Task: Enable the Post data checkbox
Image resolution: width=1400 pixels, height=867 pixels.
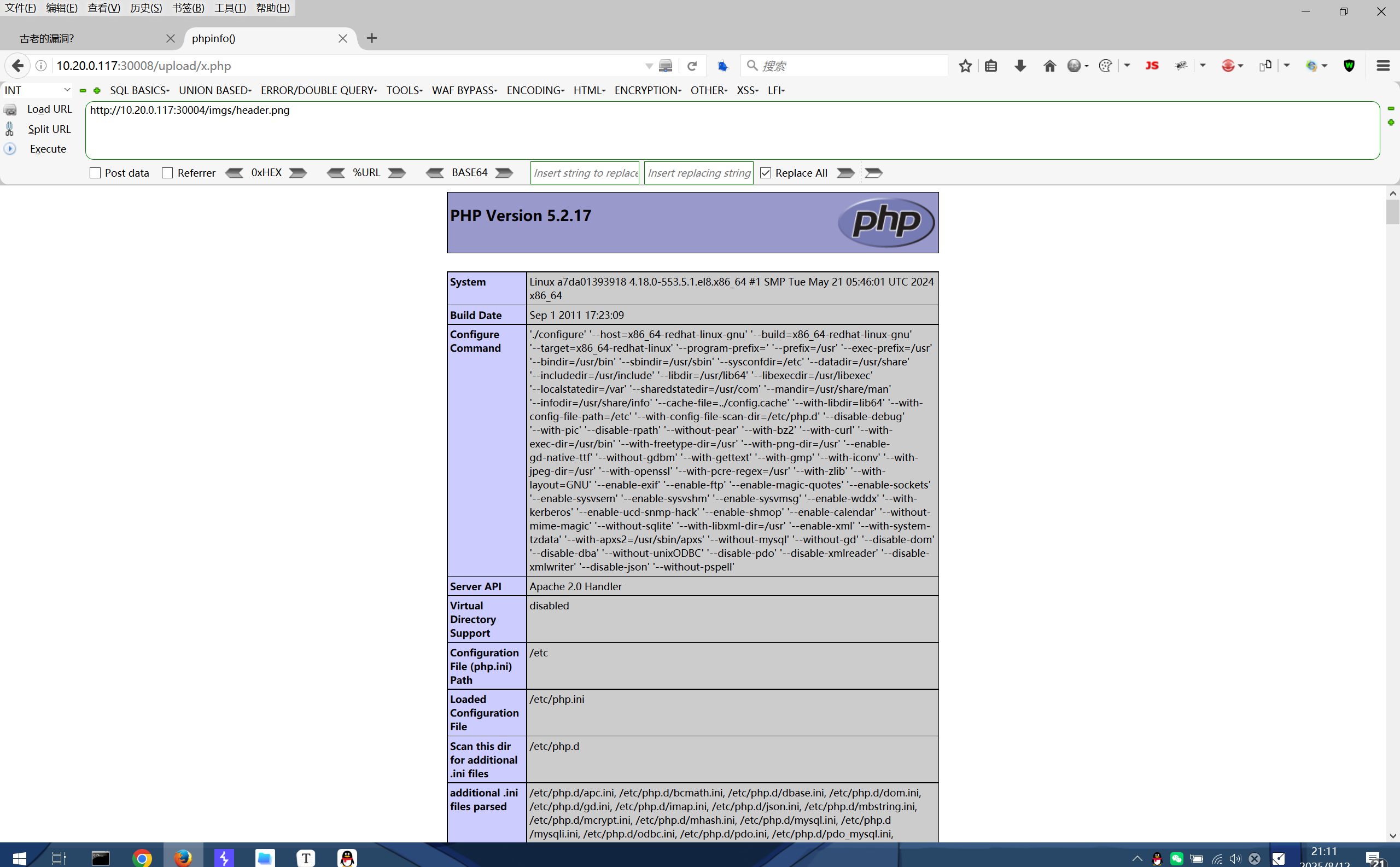Action: click(95, 173)
